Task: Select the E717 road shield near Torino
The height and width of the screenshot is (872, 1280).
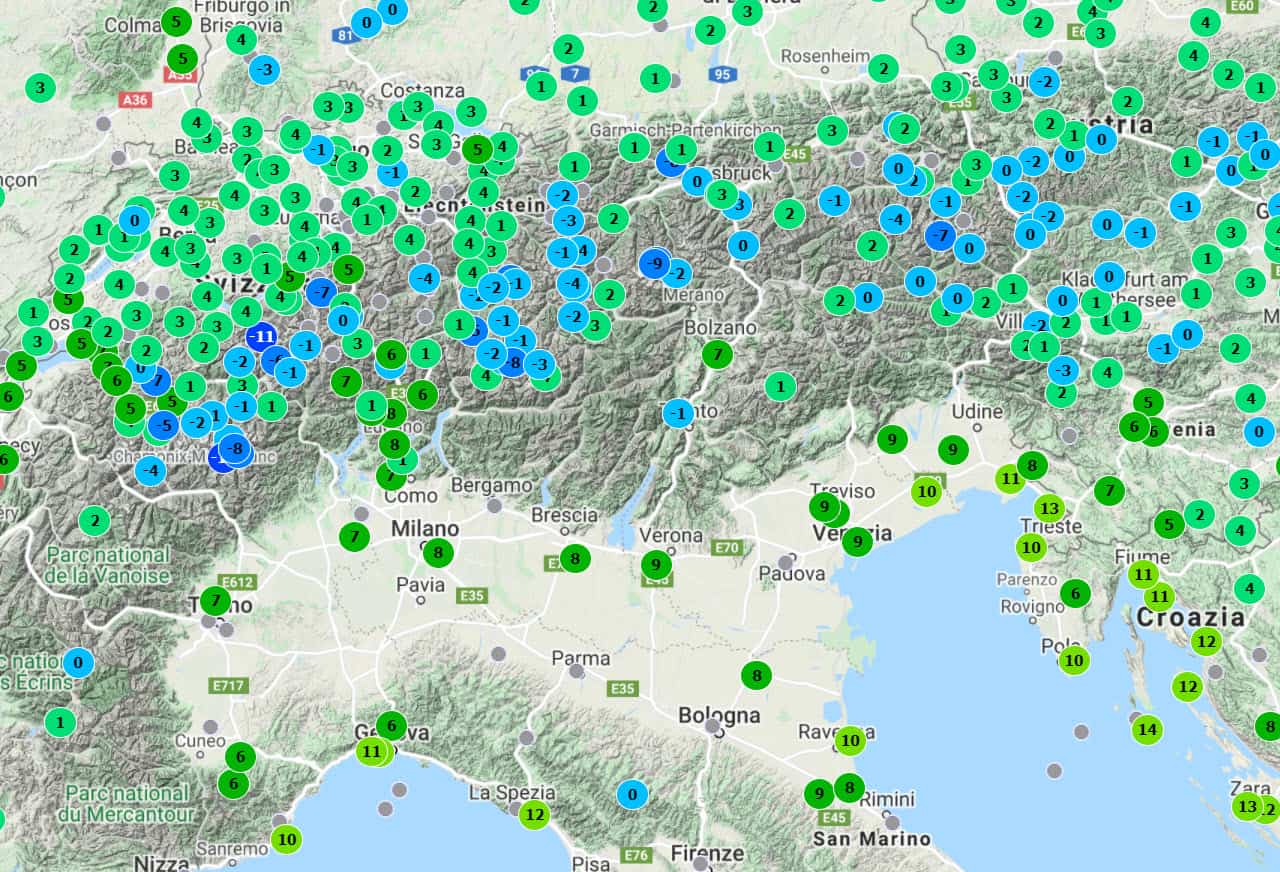Action: 229,686
